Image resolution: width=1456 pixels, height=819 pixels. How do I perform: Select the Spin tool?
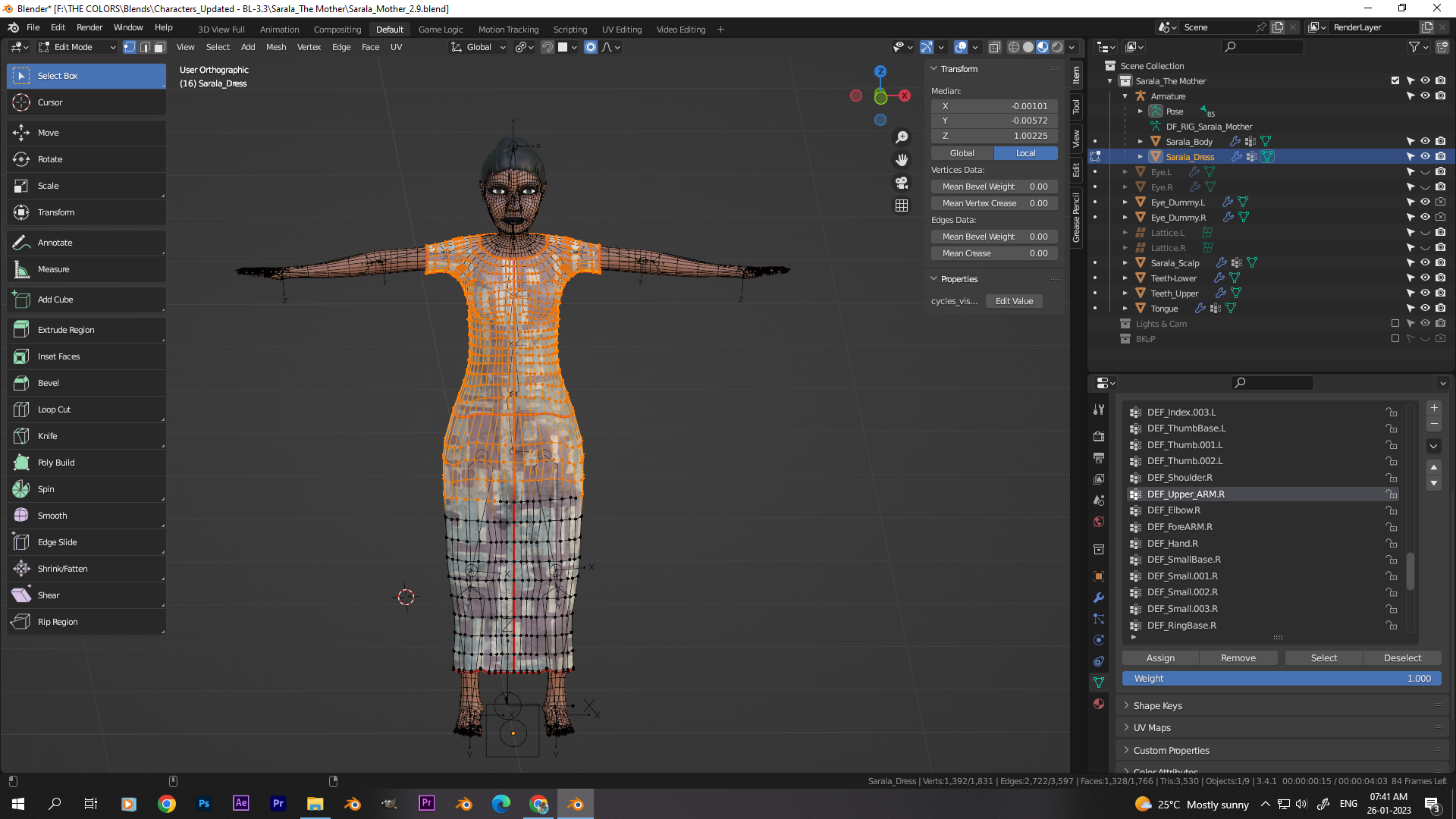click(86, 489)
